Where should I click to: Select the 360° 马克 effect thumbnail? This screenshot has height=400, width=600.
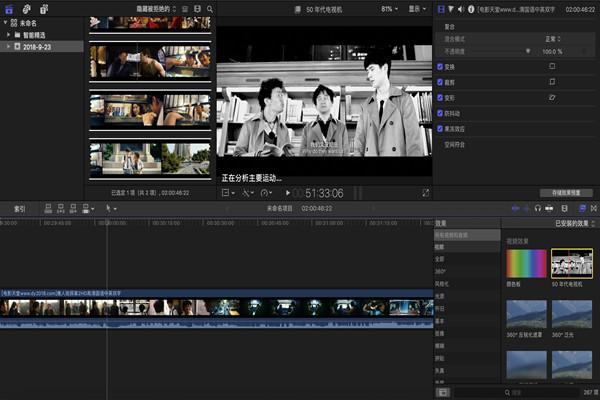572,314
